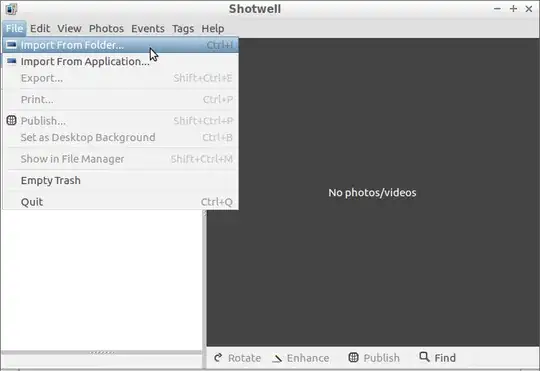This screenshot has height=371, width=540.
Task: Choose Quit from File menu
Action: coord(120,202)
